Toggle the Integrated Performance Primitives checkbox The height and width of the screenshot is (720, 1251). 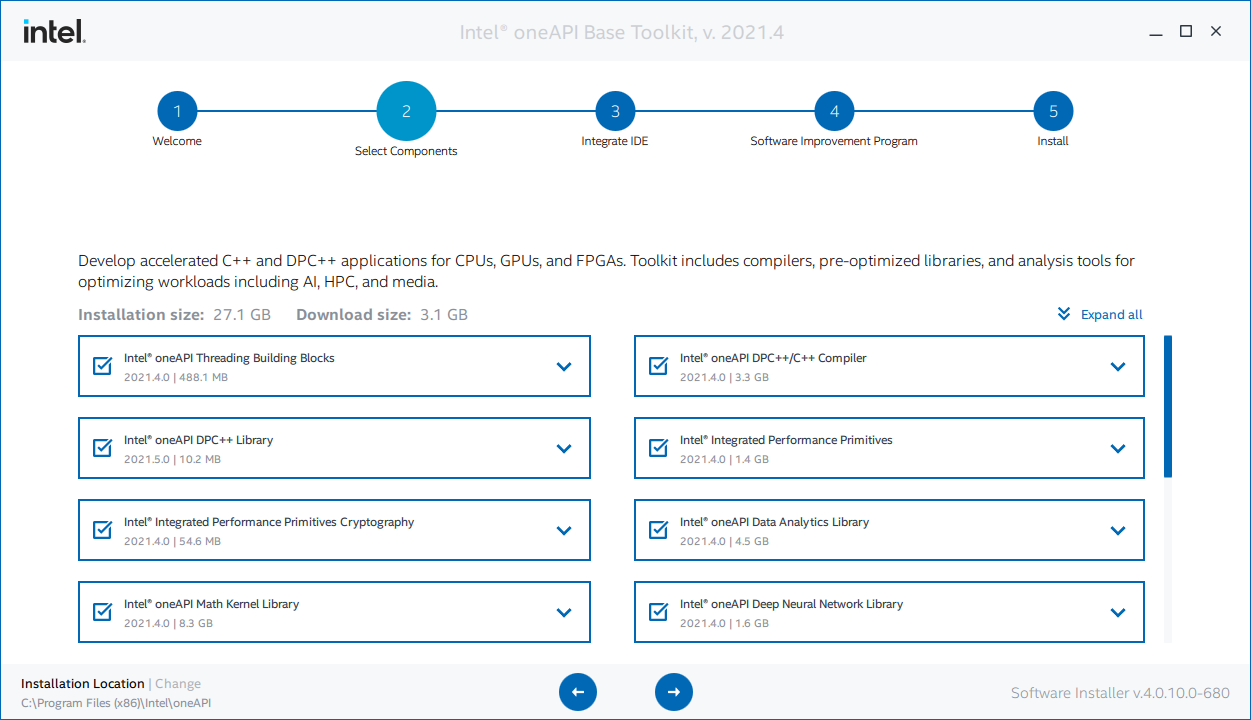tap(658, 448)
